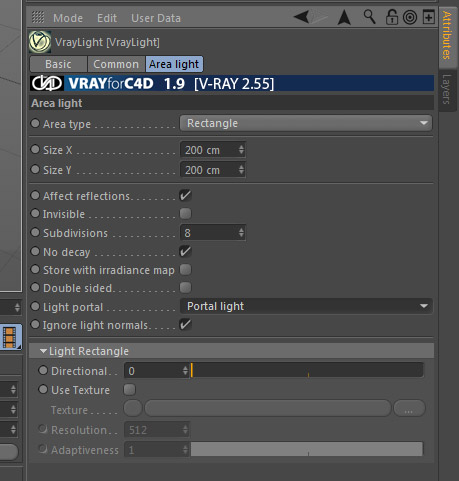Uncheck Affect reflections checkbox

(185, 195)
